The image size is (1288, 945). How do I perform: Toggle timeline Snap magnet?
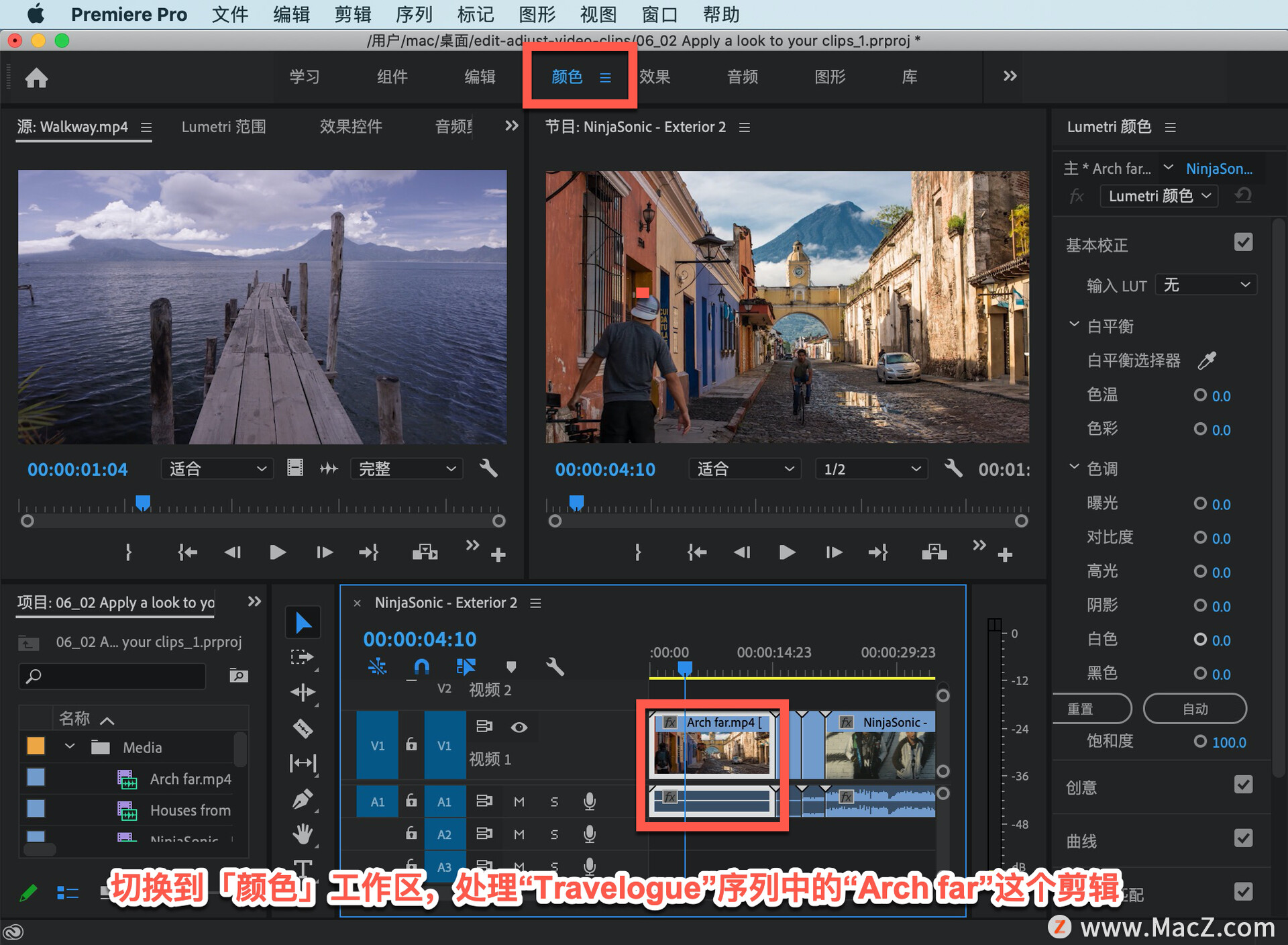point(421,666)
